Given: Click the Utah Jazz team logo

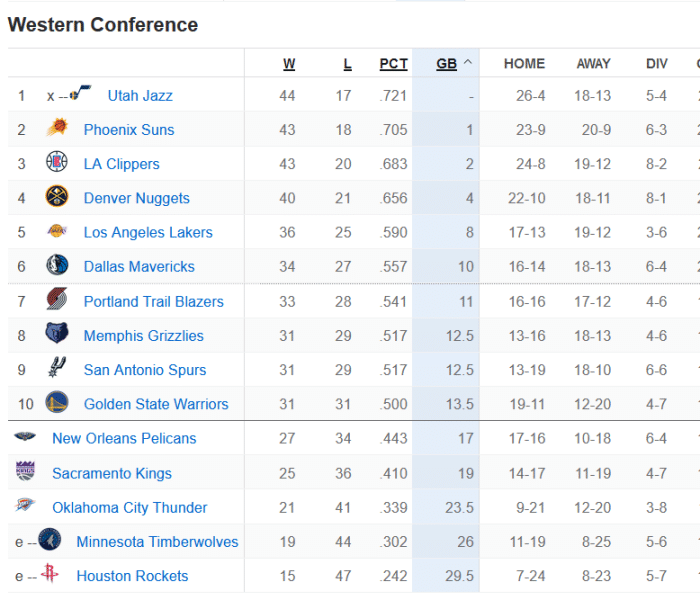Looking at the screenshot, I should coord(81,95).
